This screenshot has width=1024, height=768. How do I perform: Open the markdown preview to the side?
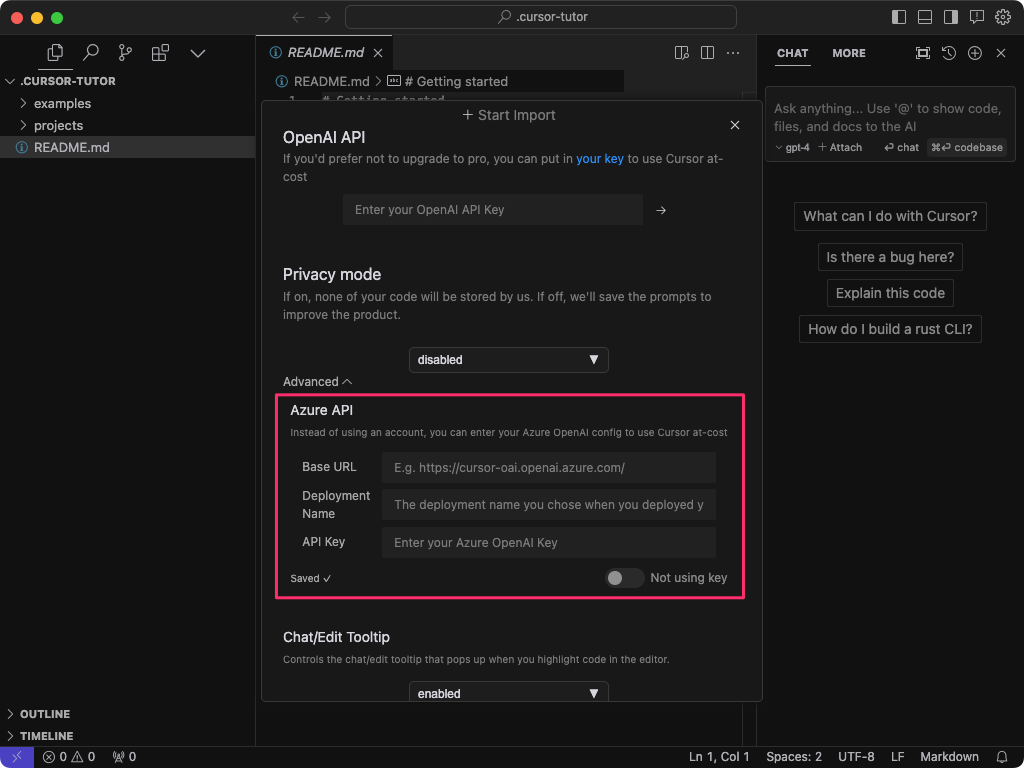[x=682, y=53]
